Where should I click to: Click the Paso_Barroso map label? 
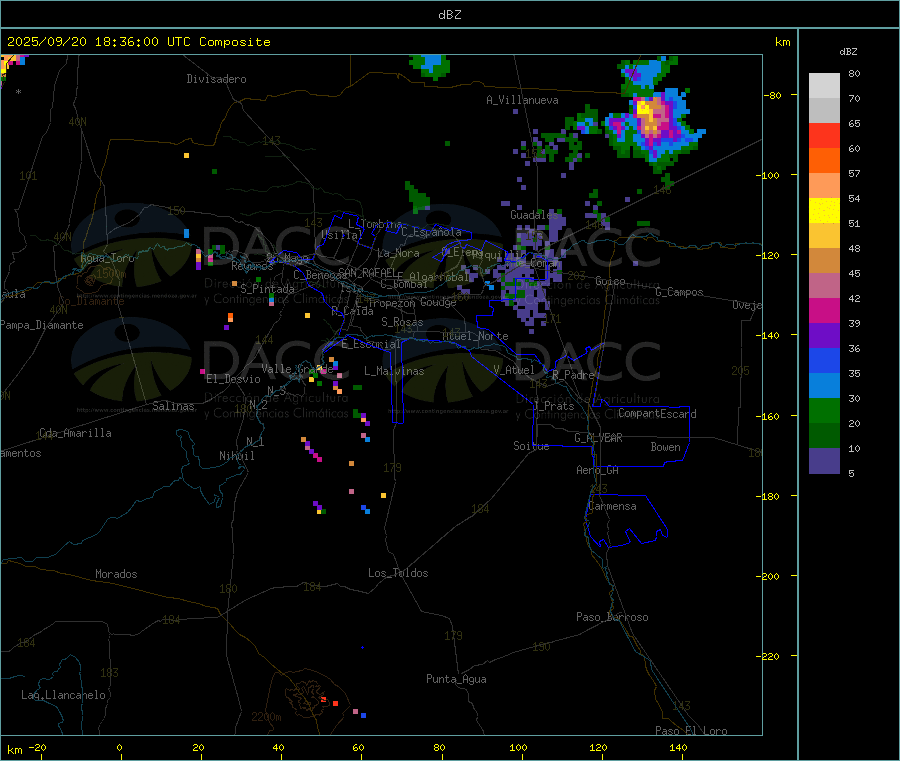click(612, 617)
